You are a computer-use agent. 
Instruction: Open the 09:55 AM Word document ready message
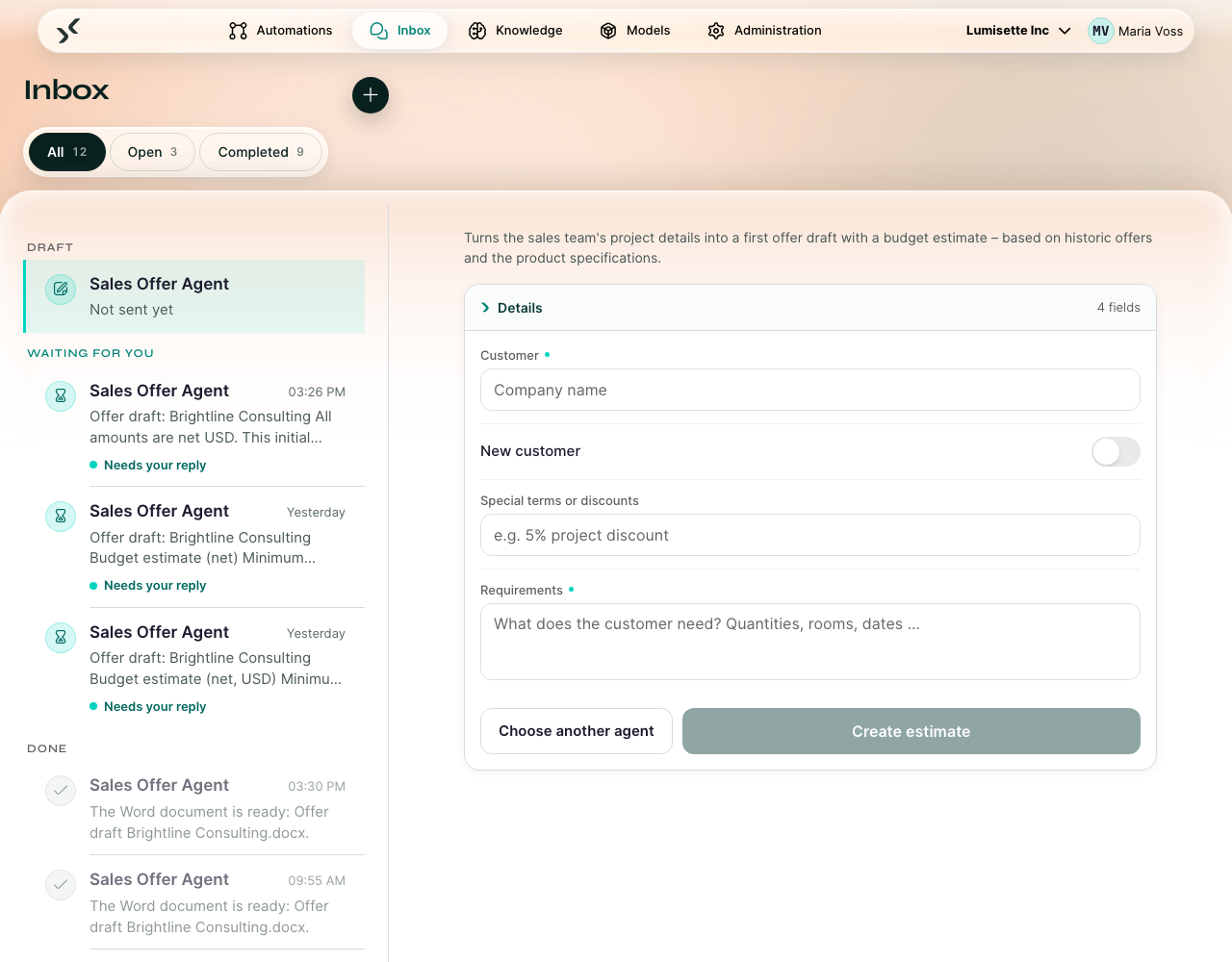tap(194, 902)
